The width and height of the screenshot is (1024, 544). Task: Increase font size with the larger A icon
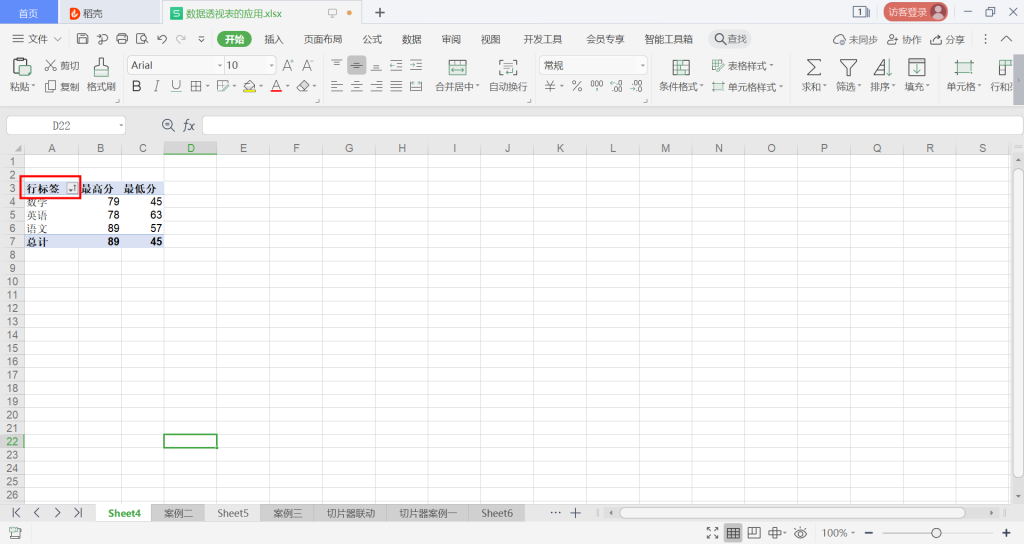pyautogui.click(x=287, y=65)
